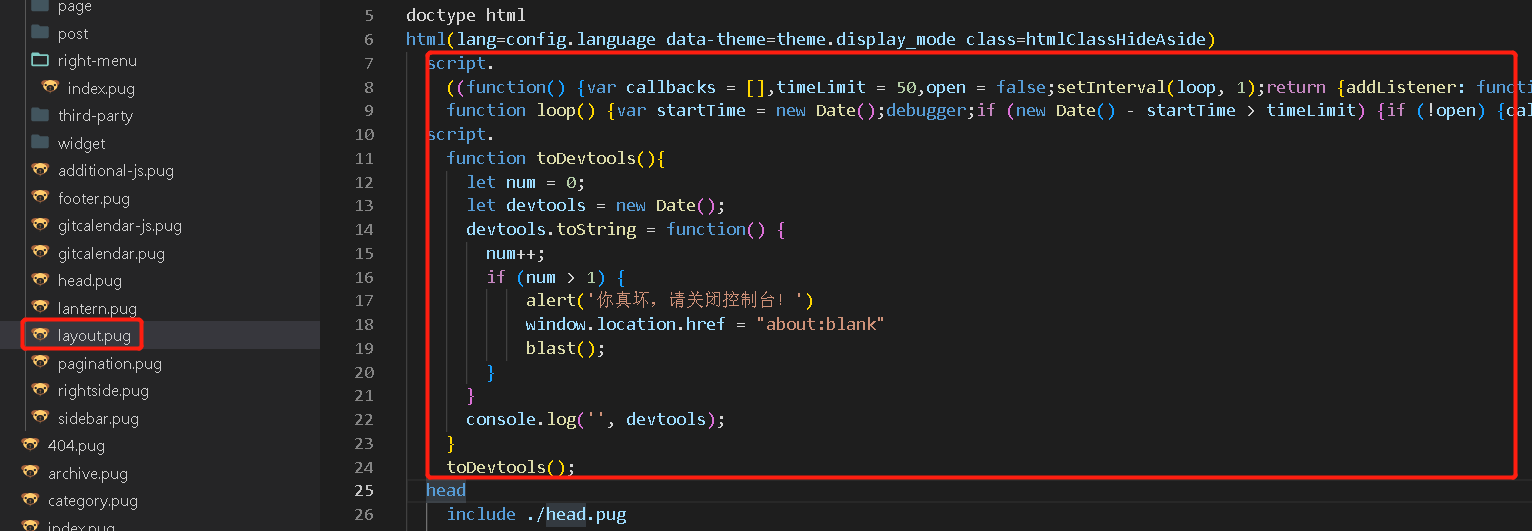
Task: Collapse the right-menu folder
Action: click(97, 61)
